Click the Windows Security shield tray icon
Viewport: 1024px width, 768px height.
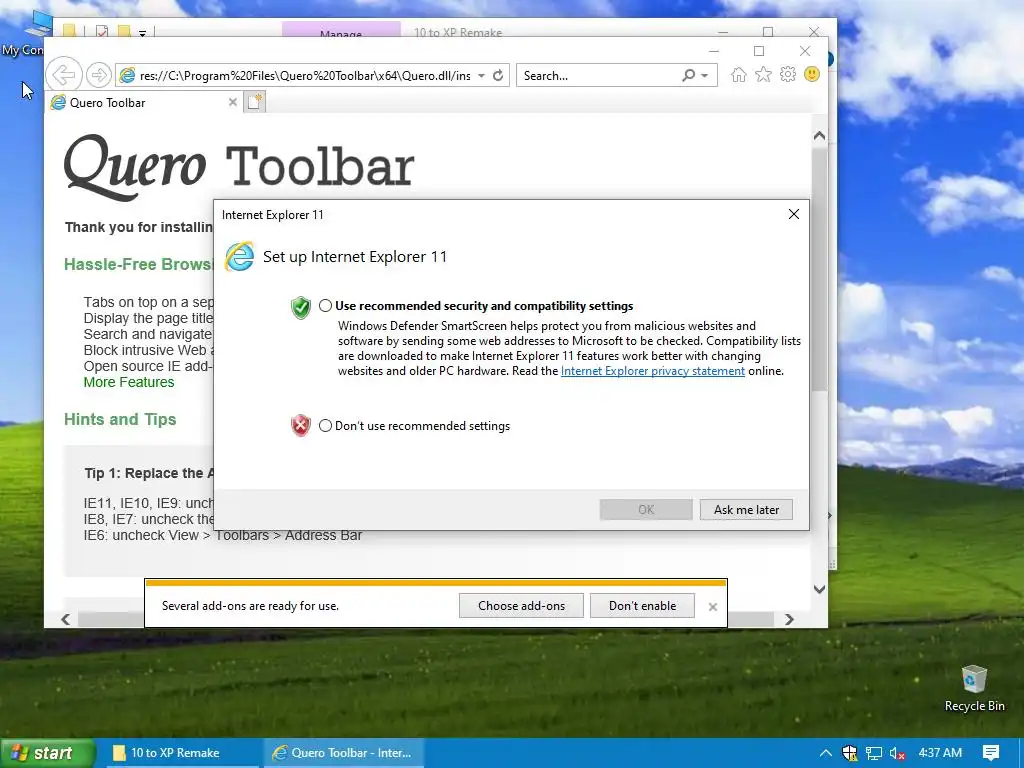(849, 753)
